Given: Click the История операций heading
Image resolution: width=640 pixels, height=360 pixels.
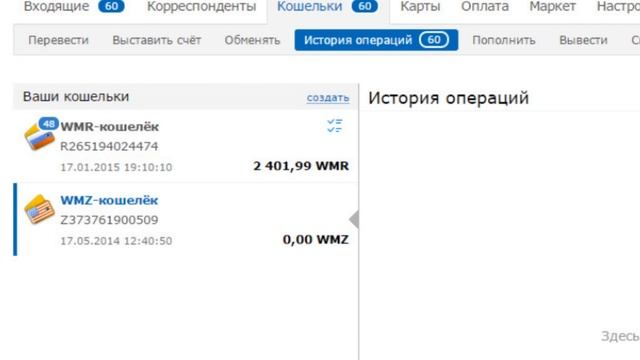Looking at the screenshot, I should 449,98.
